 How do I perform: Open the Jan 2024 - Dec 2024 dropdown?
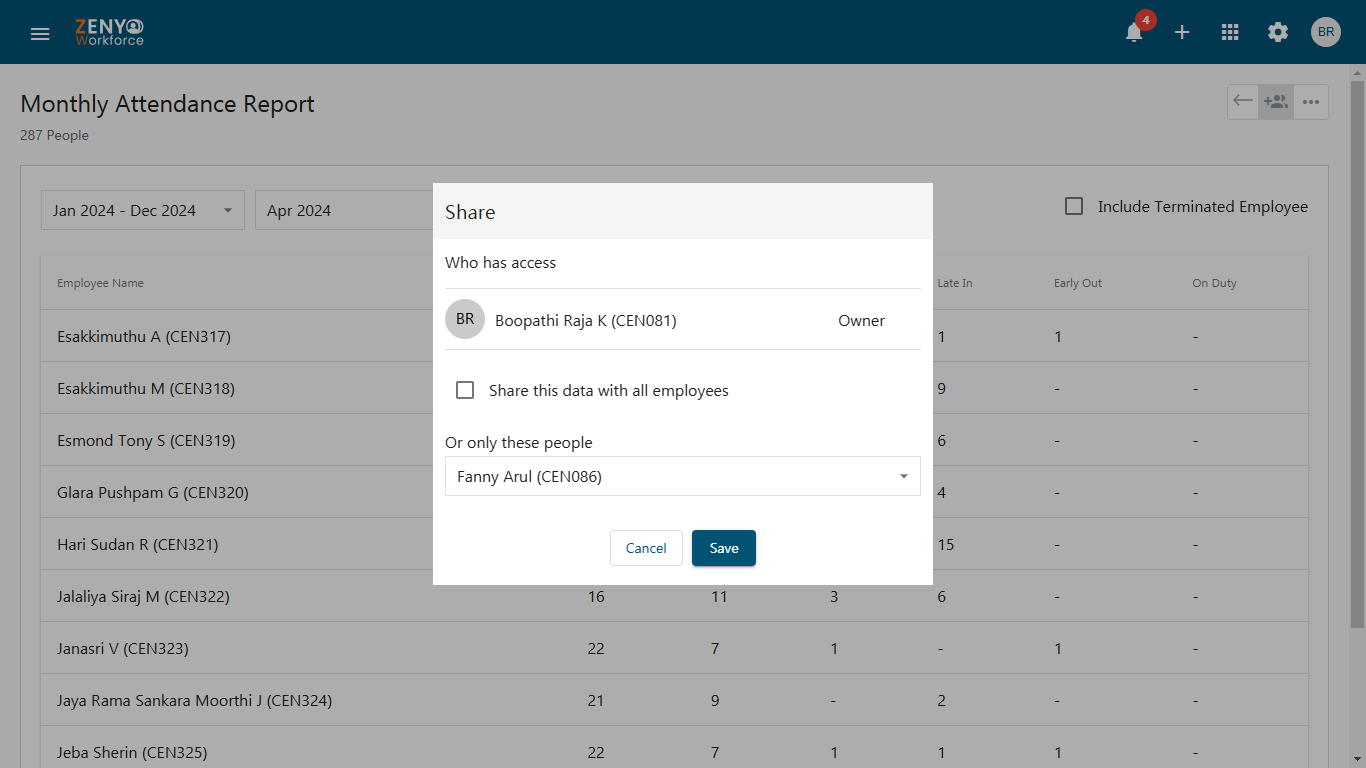coord(143,210)
